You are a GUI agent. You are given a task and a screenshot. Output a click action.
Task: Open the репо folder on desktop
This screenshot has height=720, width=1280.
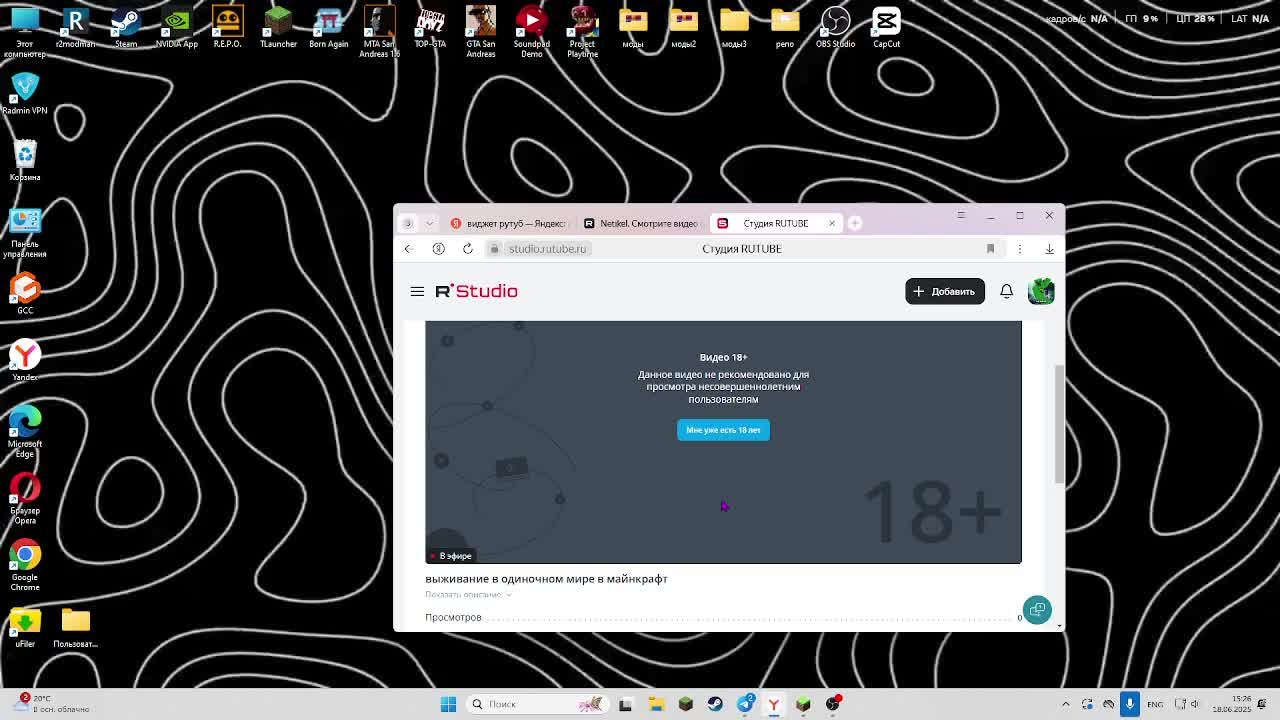pos(785,28)
